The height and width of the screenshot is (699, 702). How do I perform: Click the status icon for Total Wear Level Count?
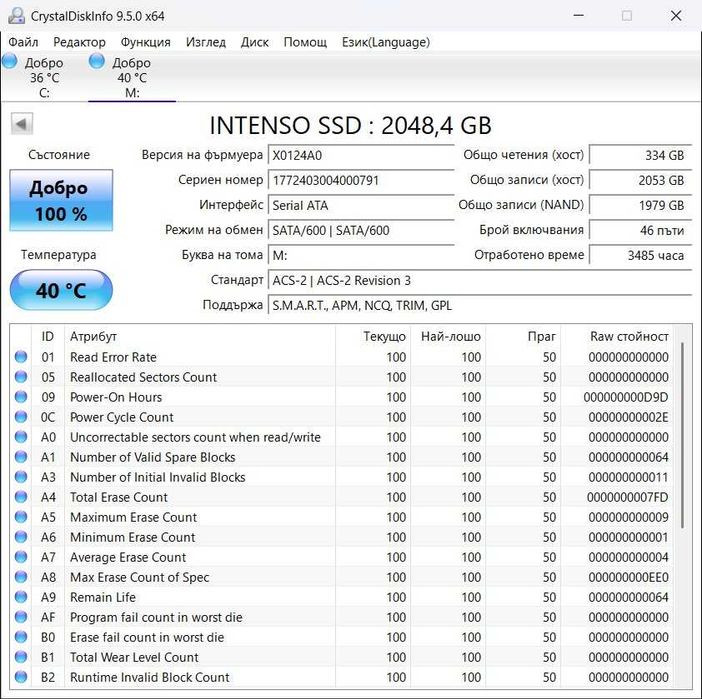pyautogui.click(x=21, y=657)
